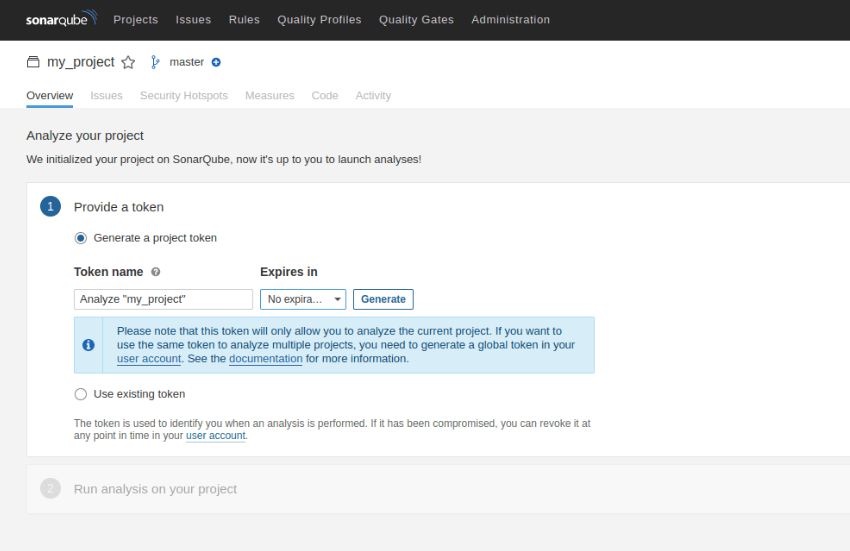Switch to the Security Hotspots tab

click(184, 95)
